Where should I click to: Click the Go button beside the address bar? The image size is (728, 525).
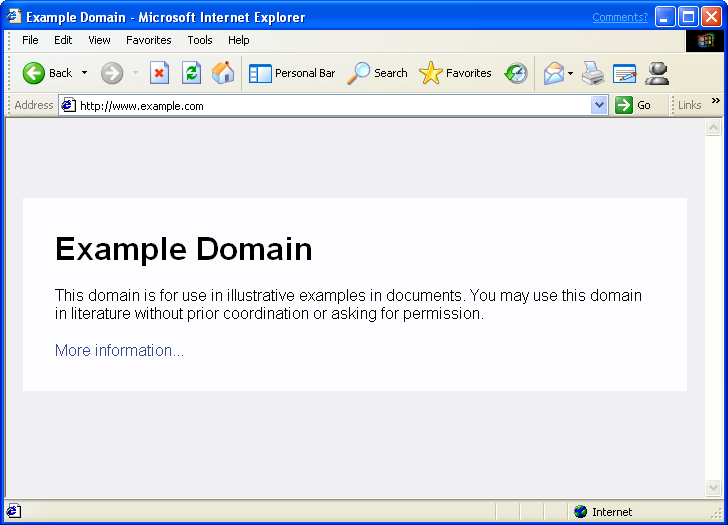pos(633,105)
